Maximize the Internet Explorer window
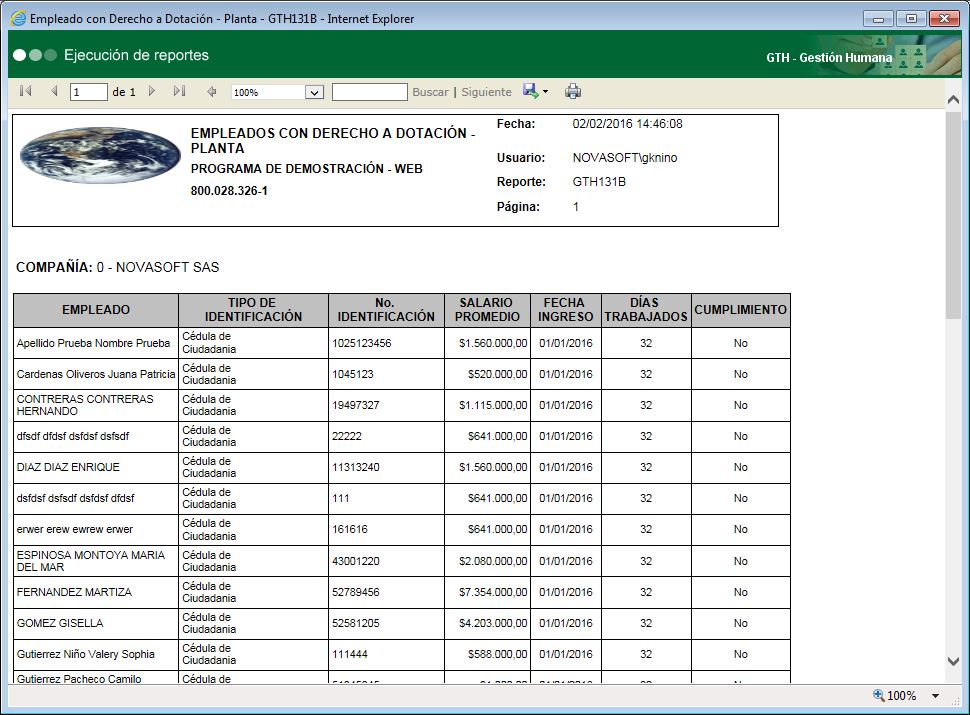The image size is (970, 715). pyautogui.click(x=911, y=19)
